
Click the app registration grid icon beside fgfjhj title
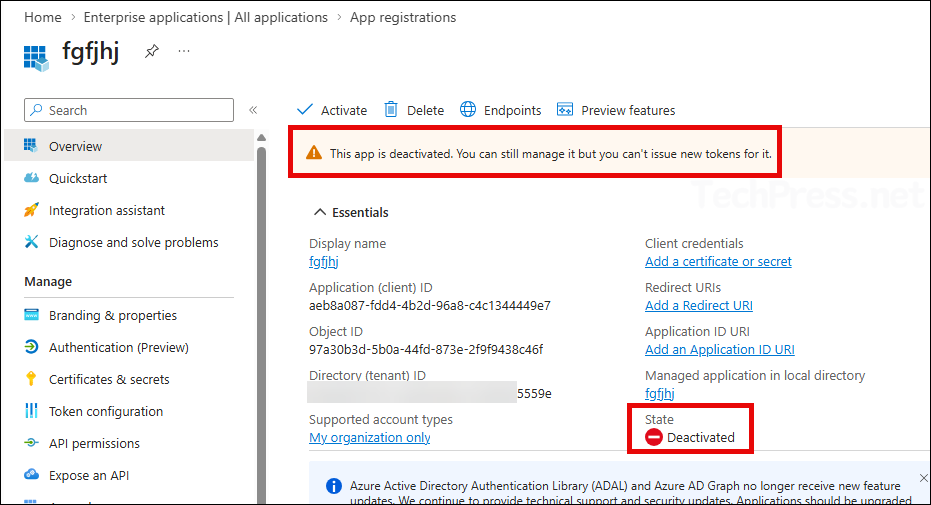36,58
